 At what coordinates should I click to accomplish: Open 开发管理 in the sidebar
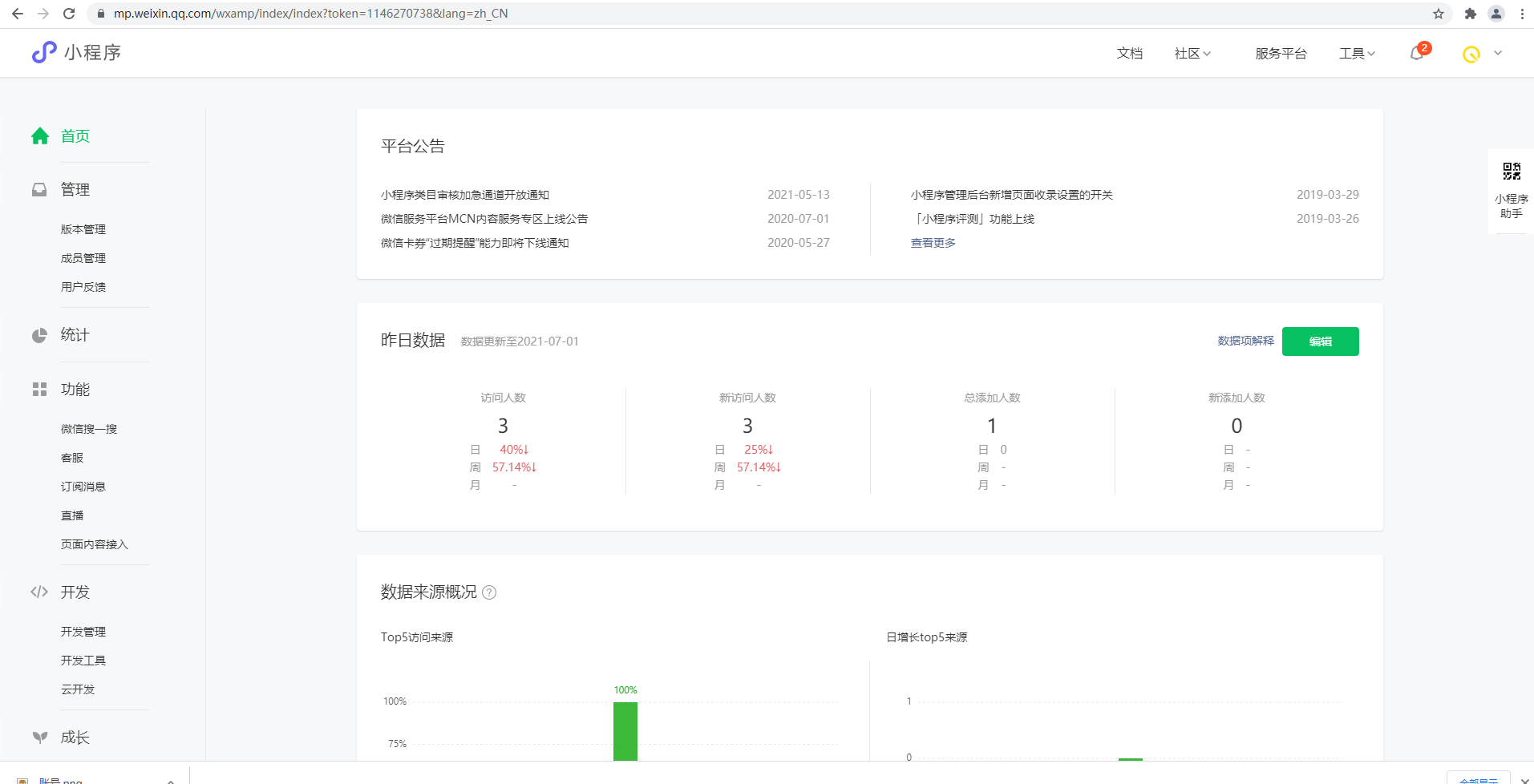click(x=83, y=632)
